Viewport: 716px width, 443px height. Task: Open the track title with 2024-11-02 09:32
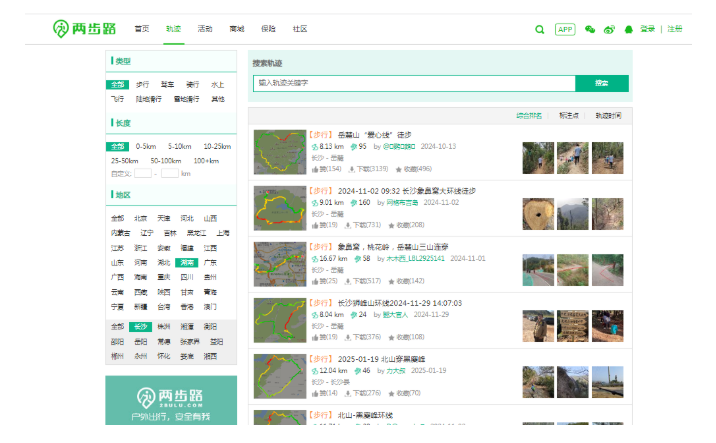pyautogui.click(x=406, y=191)
